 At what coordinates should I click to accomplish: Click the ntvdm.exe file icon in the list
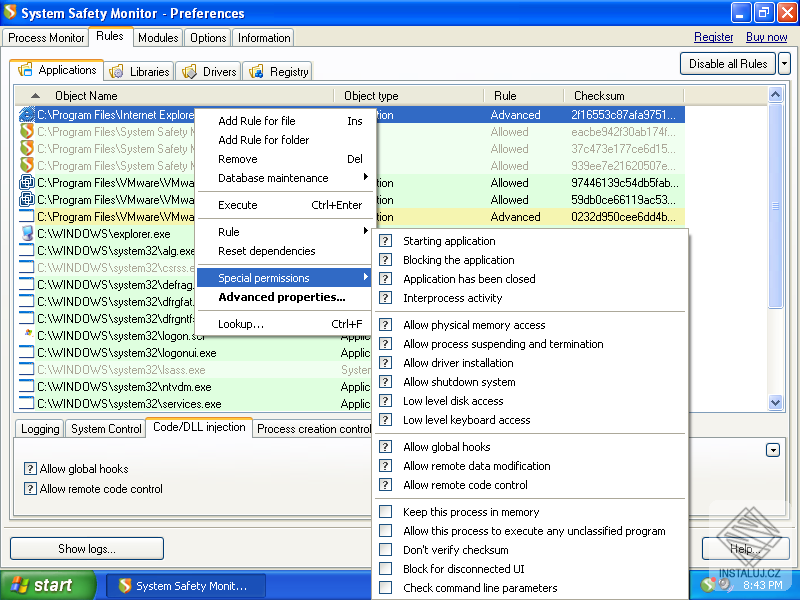[x=27, y=387]
